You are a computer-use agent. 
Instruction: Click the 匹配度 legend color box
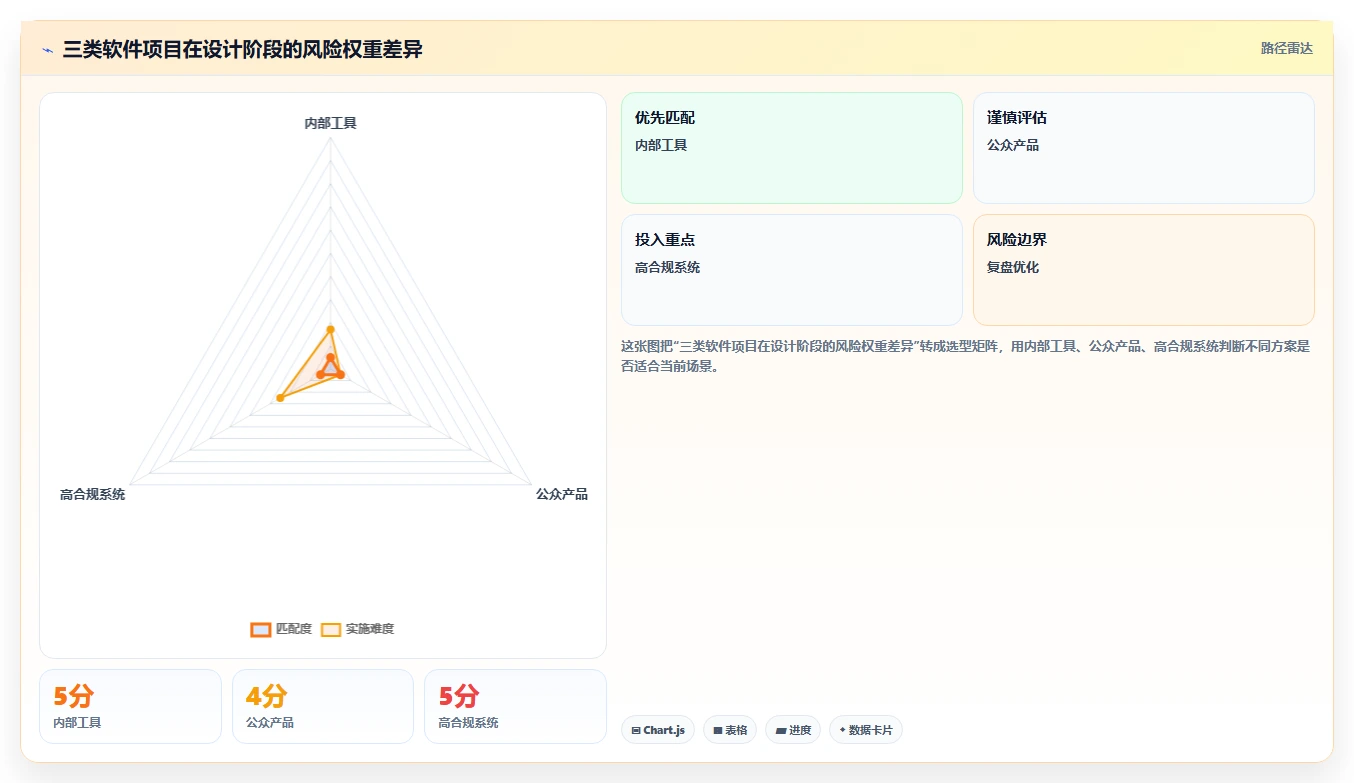click(x=261, y=629)
